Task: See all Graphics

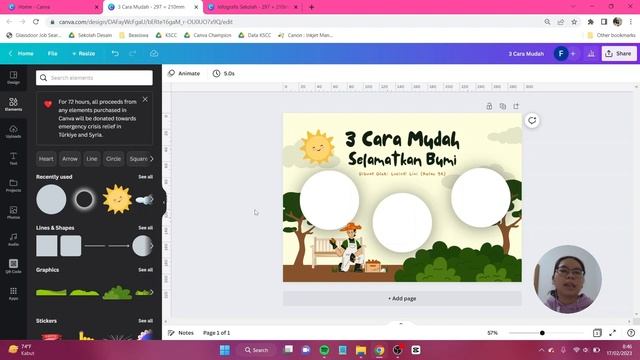Action: tap(145, 270)
